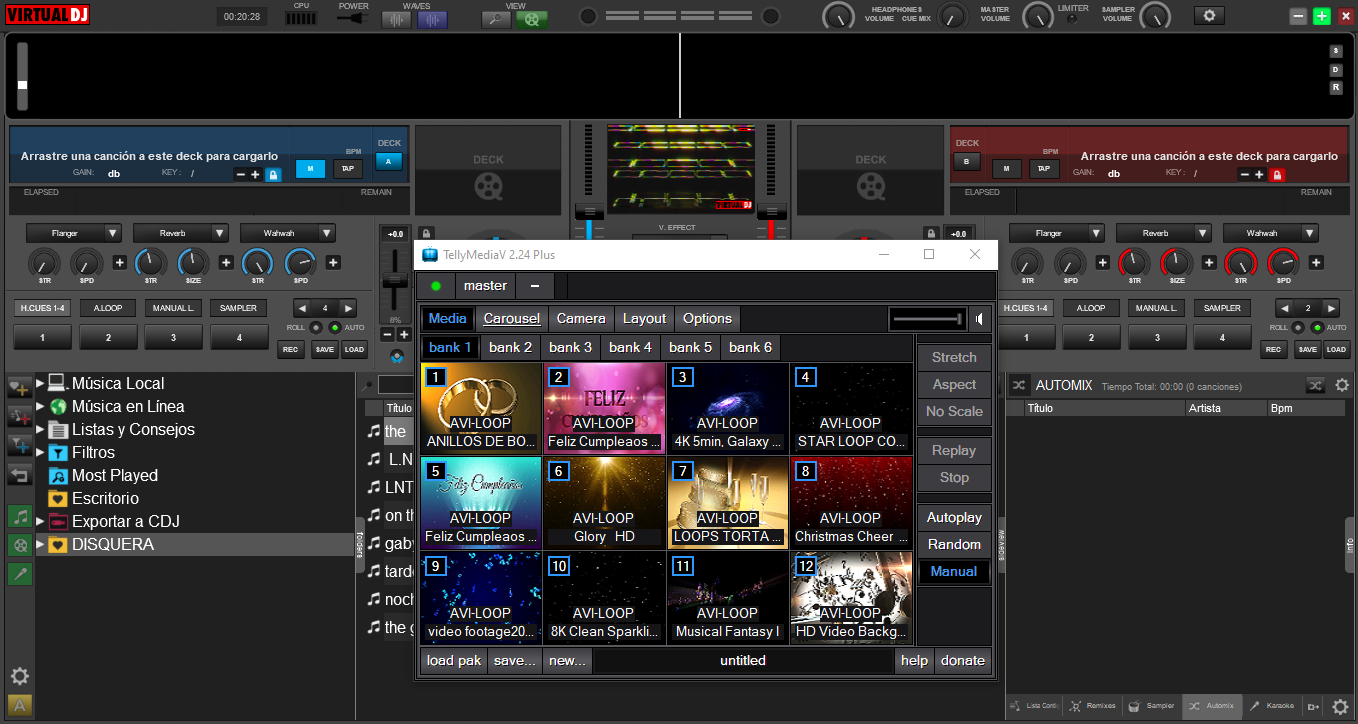
Task: Open left deck Reverb effect dropdown
Action: pos(181,233)
